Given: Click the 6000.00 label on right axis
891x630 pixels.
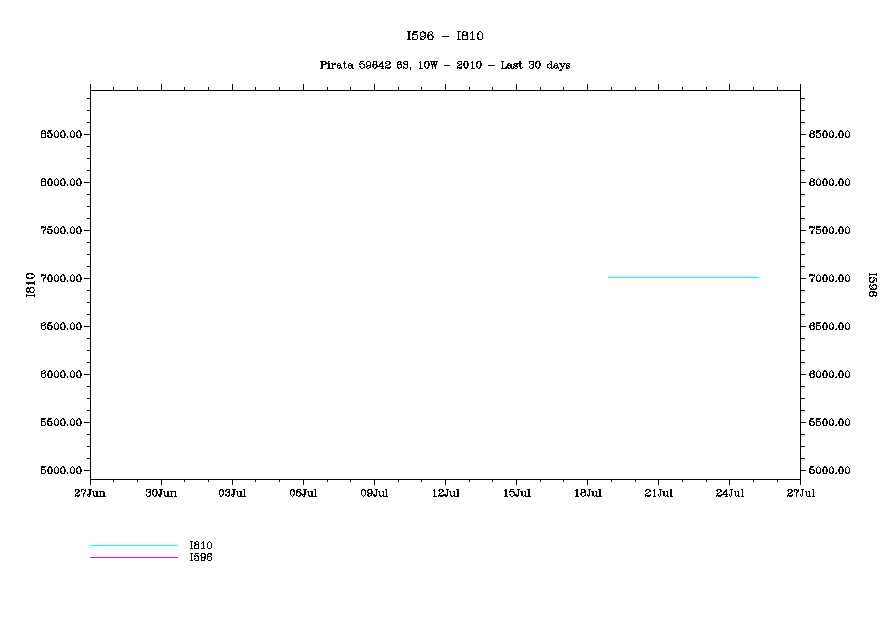Looking at the screenshot, I should (x=830, y=374).
